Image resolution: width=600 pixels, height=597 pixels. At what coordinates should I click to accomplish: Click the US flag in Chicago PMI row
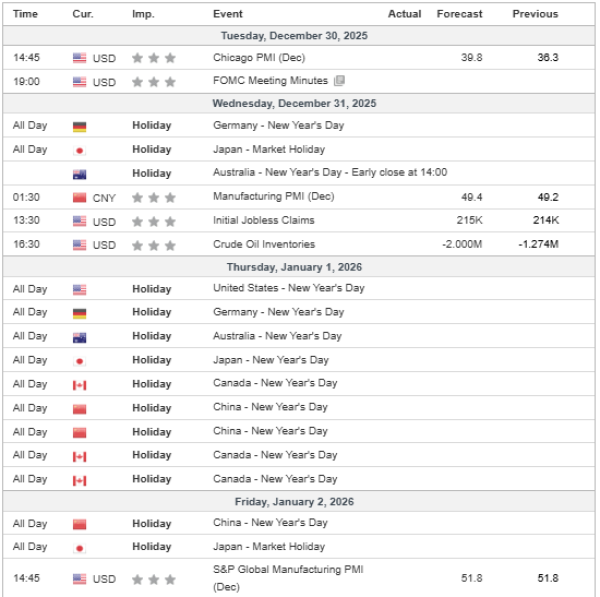tap(80, 58)
